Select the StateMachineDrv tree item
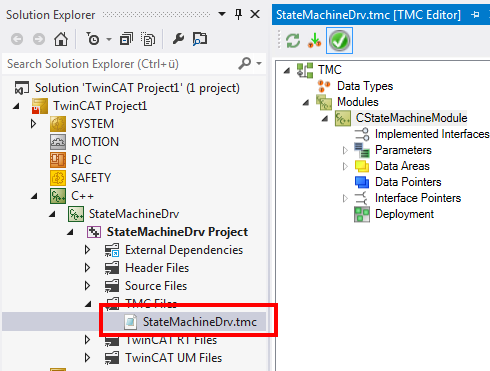 point(134,214)
